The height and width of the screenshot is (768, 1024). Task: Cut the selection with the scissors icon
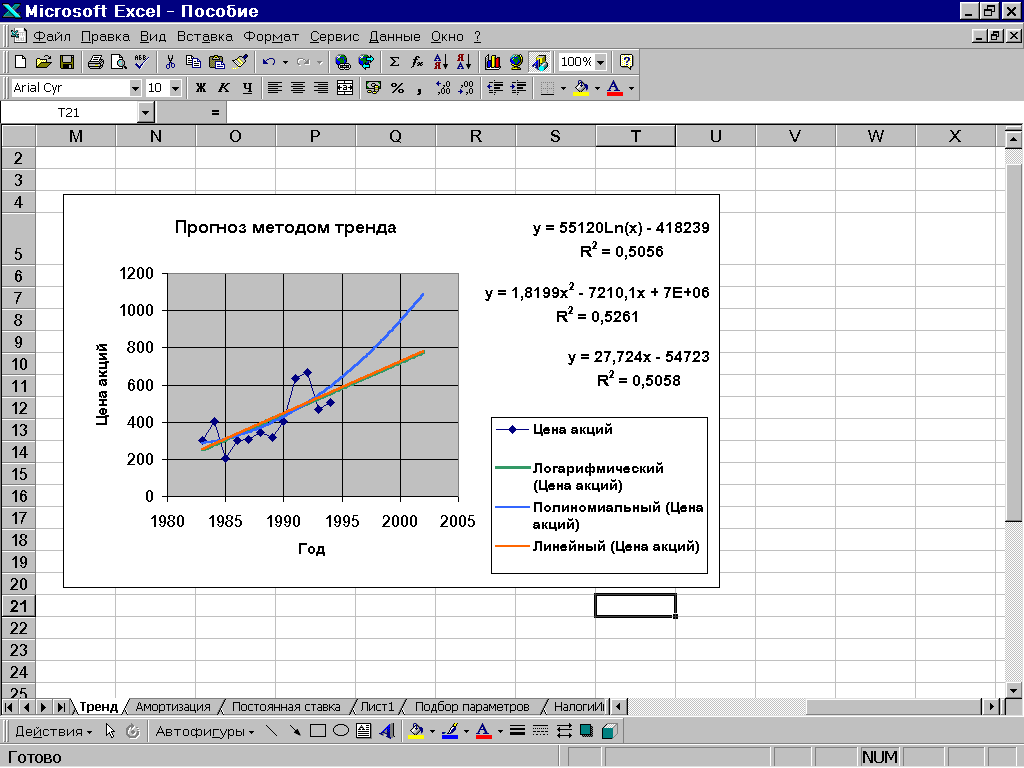click(x=170, y=62)
